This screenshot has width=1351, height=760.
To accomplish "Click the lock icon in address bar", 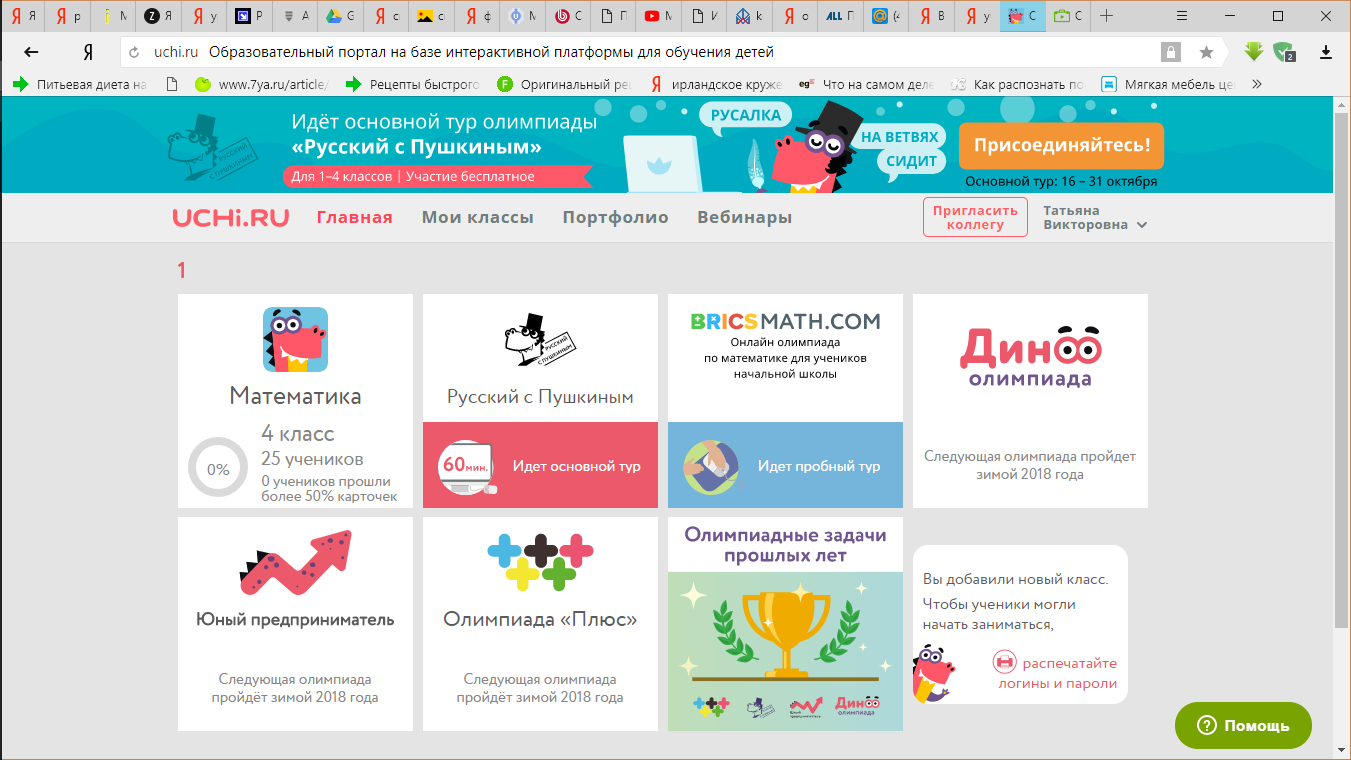I will [x=1170, y=52].
